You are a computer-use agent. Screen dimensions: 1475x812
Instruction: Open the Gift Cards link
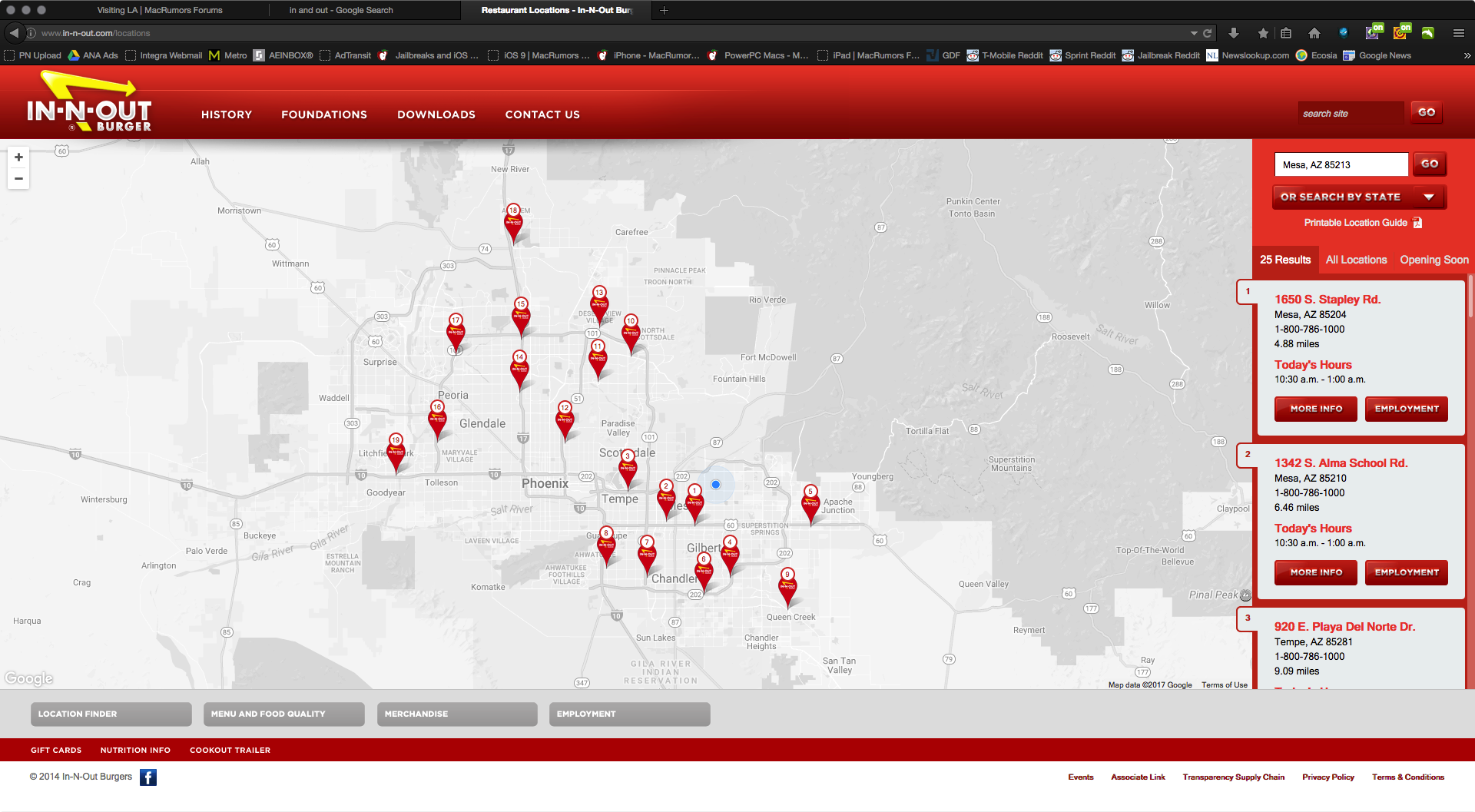click(56, 750)
